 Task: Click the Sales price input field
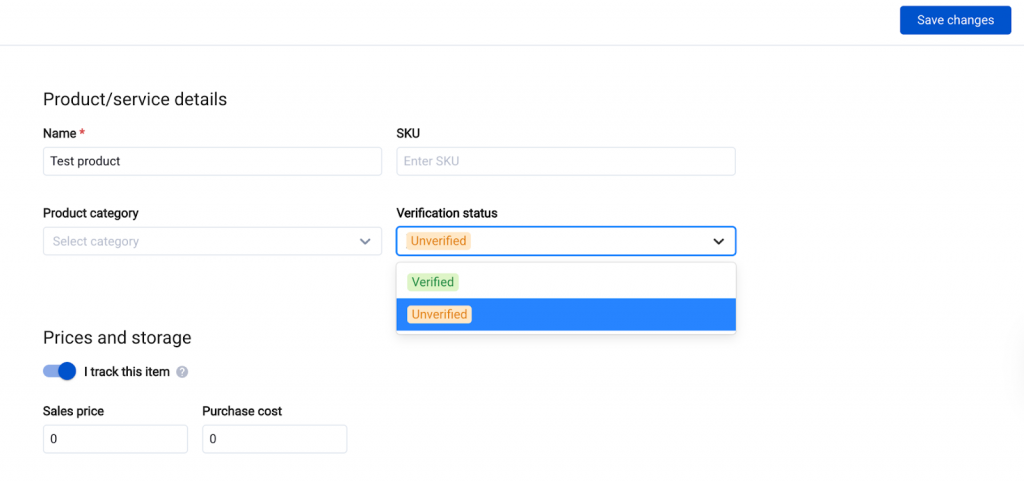(x=115, y=439)
